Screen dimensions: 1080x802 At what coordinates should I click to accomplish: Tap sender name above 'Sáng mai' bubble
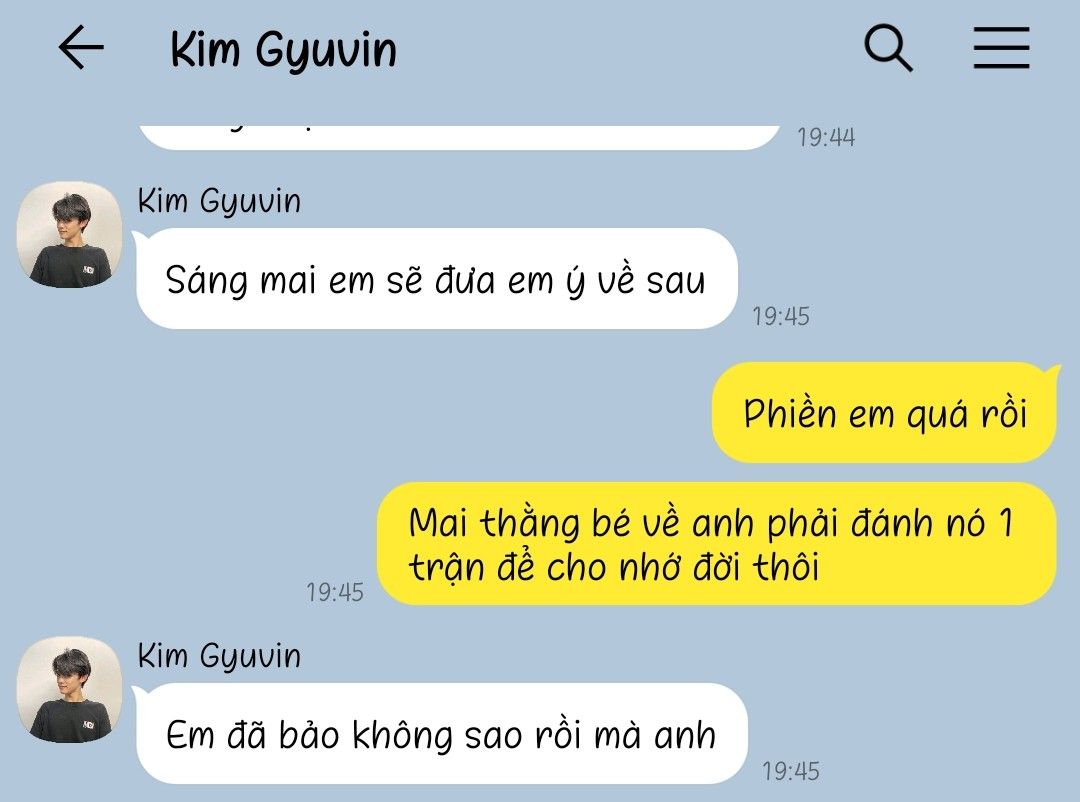tap(219, 201)
